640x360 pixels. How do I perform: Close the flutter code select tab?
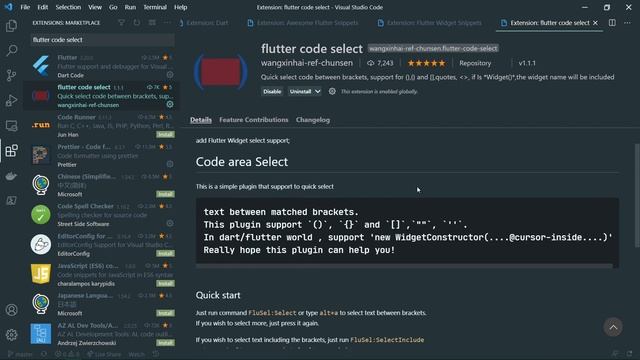pos(596,23)
